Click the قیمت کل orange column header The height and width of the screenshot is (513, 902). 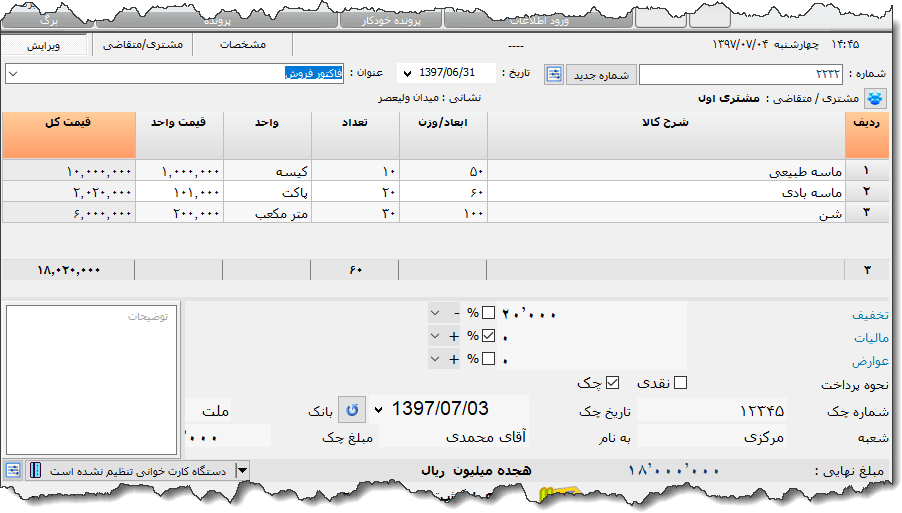pyautogui.click(x=69, y=133)
